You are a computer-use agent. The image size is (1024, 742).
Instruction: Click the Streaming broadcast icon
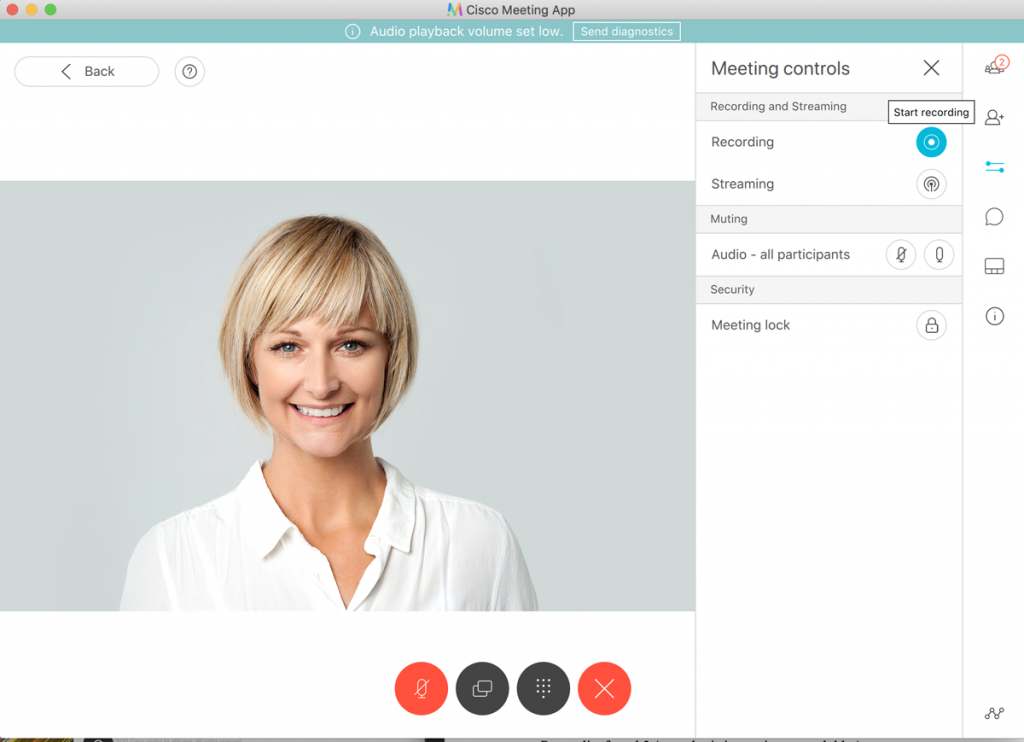coord(931,184)
